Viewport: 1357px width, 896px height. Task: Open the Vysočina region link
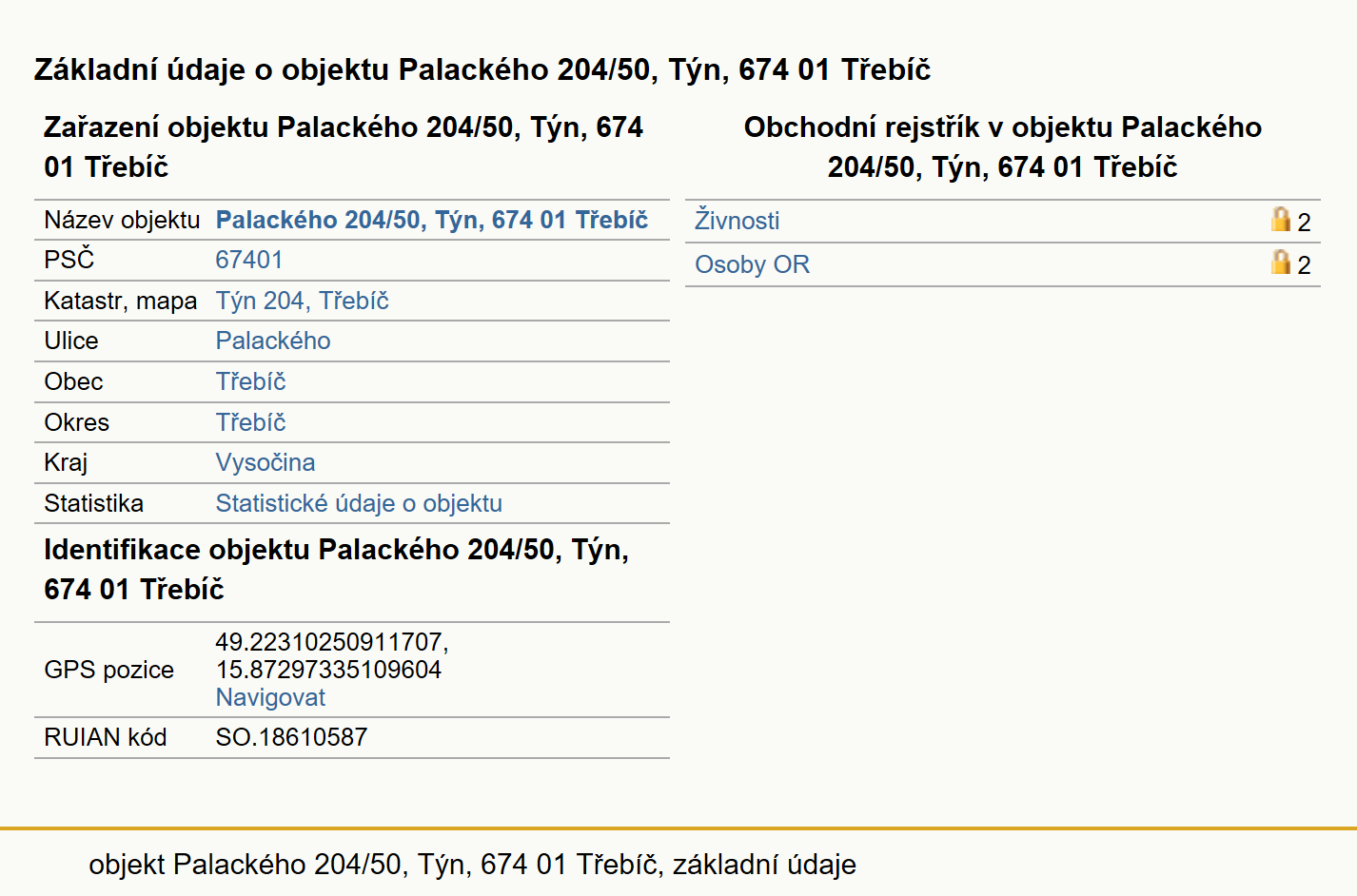pos(265,462)
